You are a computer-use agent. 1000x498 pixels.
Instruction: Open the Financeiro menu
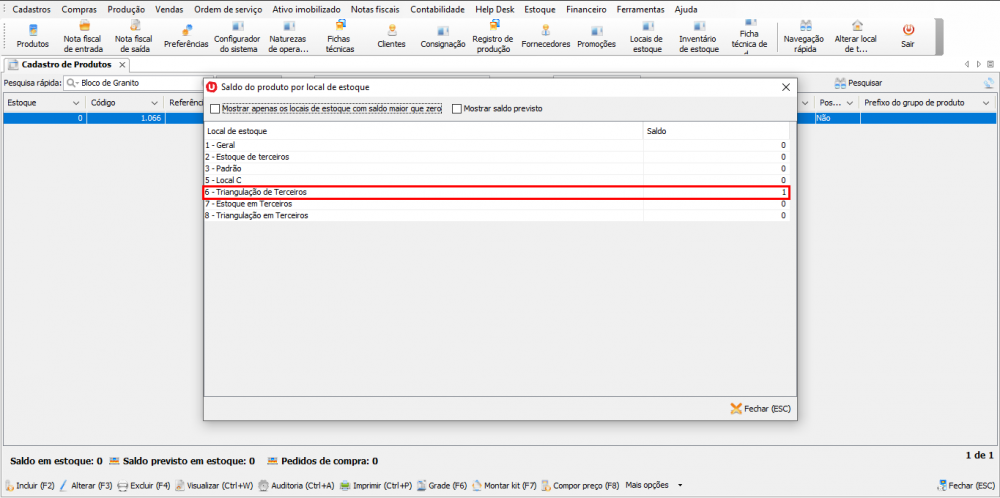[x=586, y=8]
